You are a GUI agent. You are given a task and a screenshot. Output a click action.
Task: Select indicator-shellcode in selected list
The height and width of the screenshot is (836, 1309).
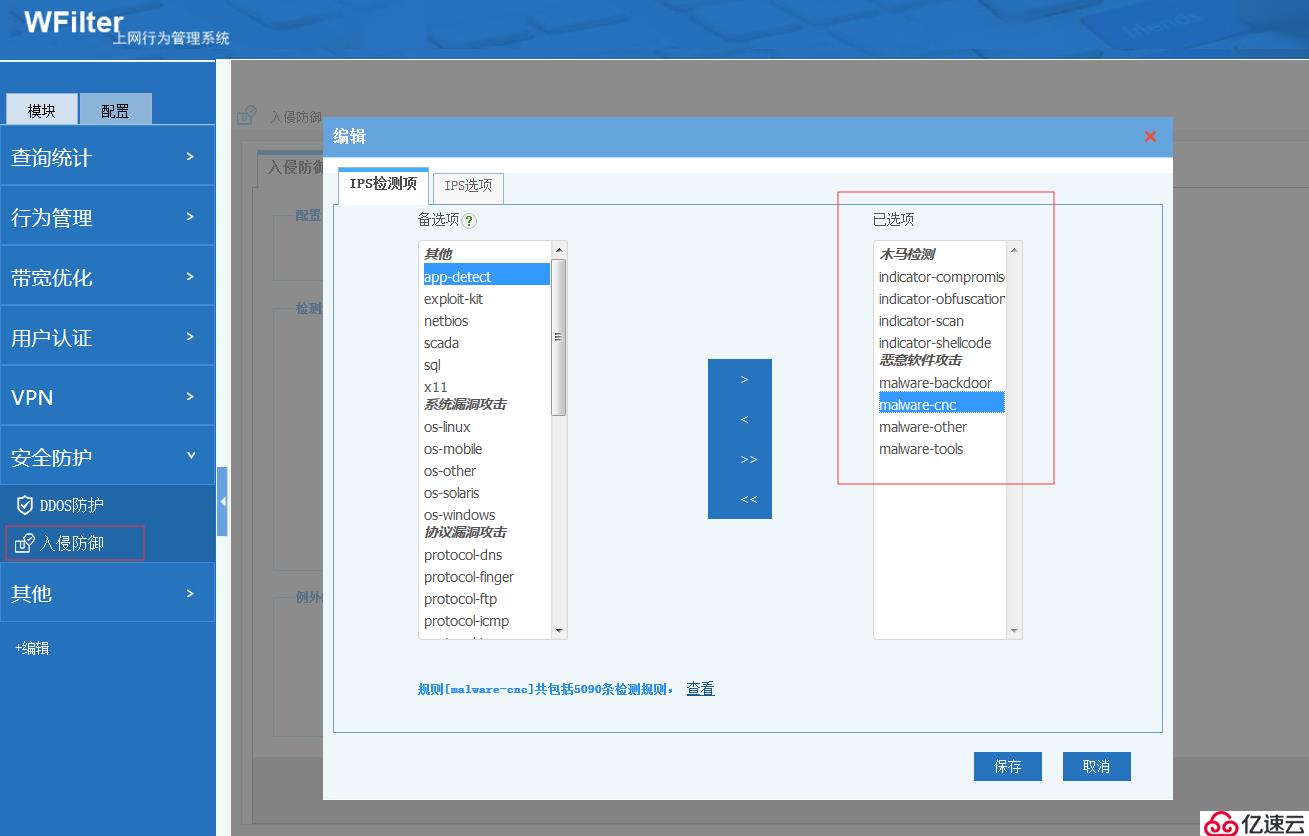[x=941, y=343]
